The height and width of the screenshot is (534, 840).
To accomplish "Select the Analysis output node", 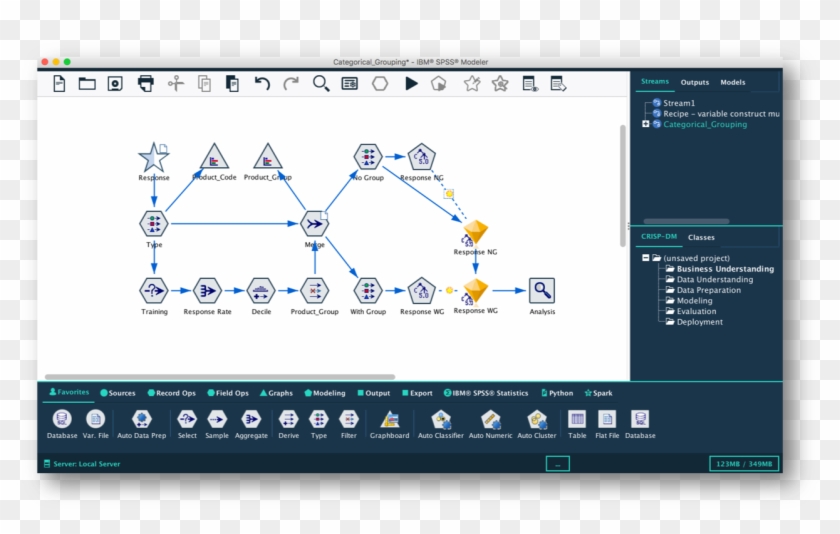I will click(x=542, y=291).
